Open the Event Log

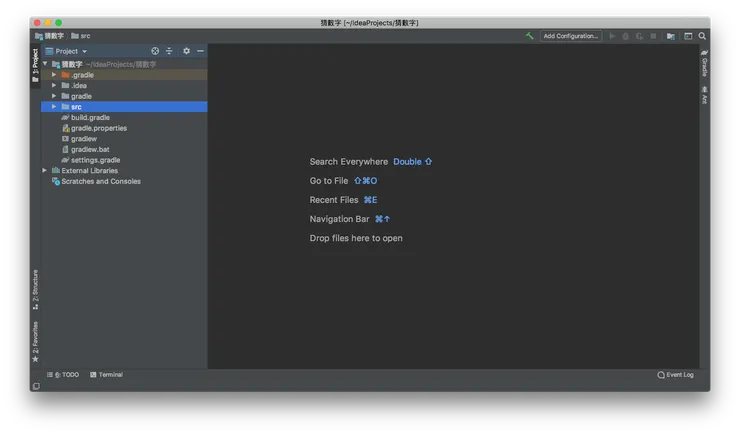click(675, 375)
